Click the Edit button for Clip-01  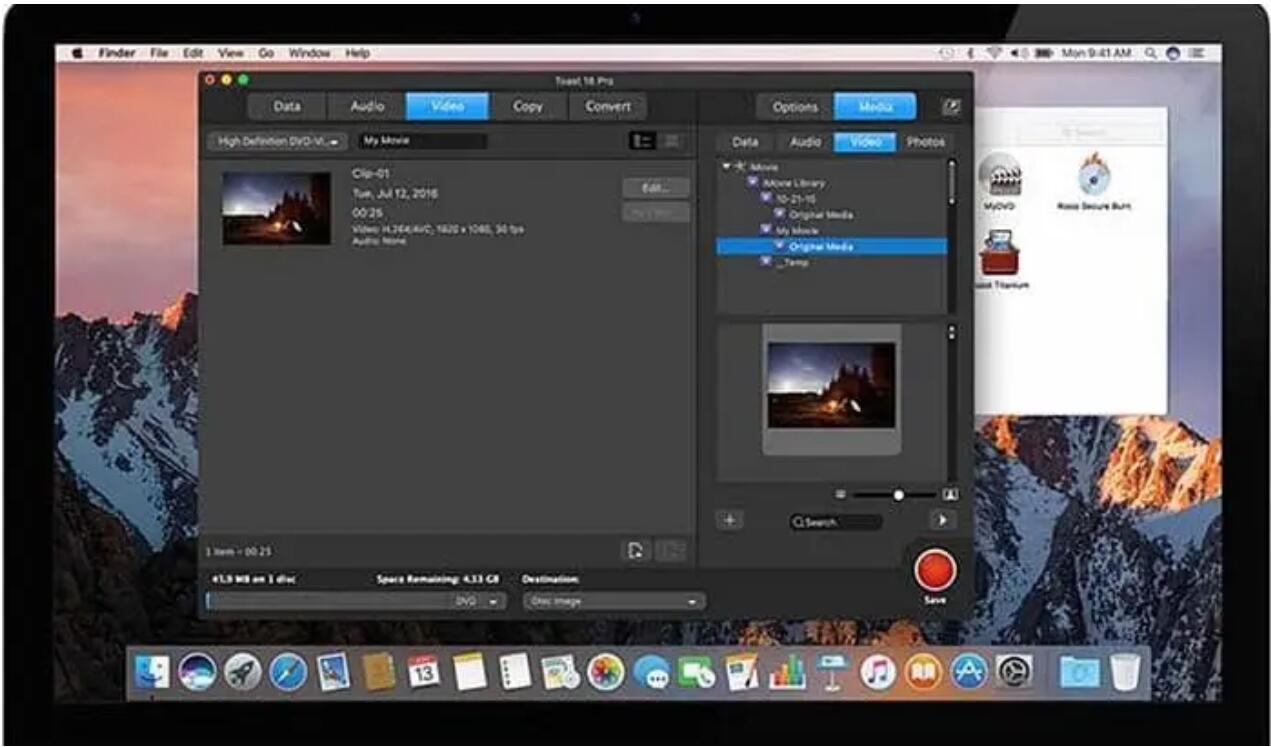click(656, 188)
